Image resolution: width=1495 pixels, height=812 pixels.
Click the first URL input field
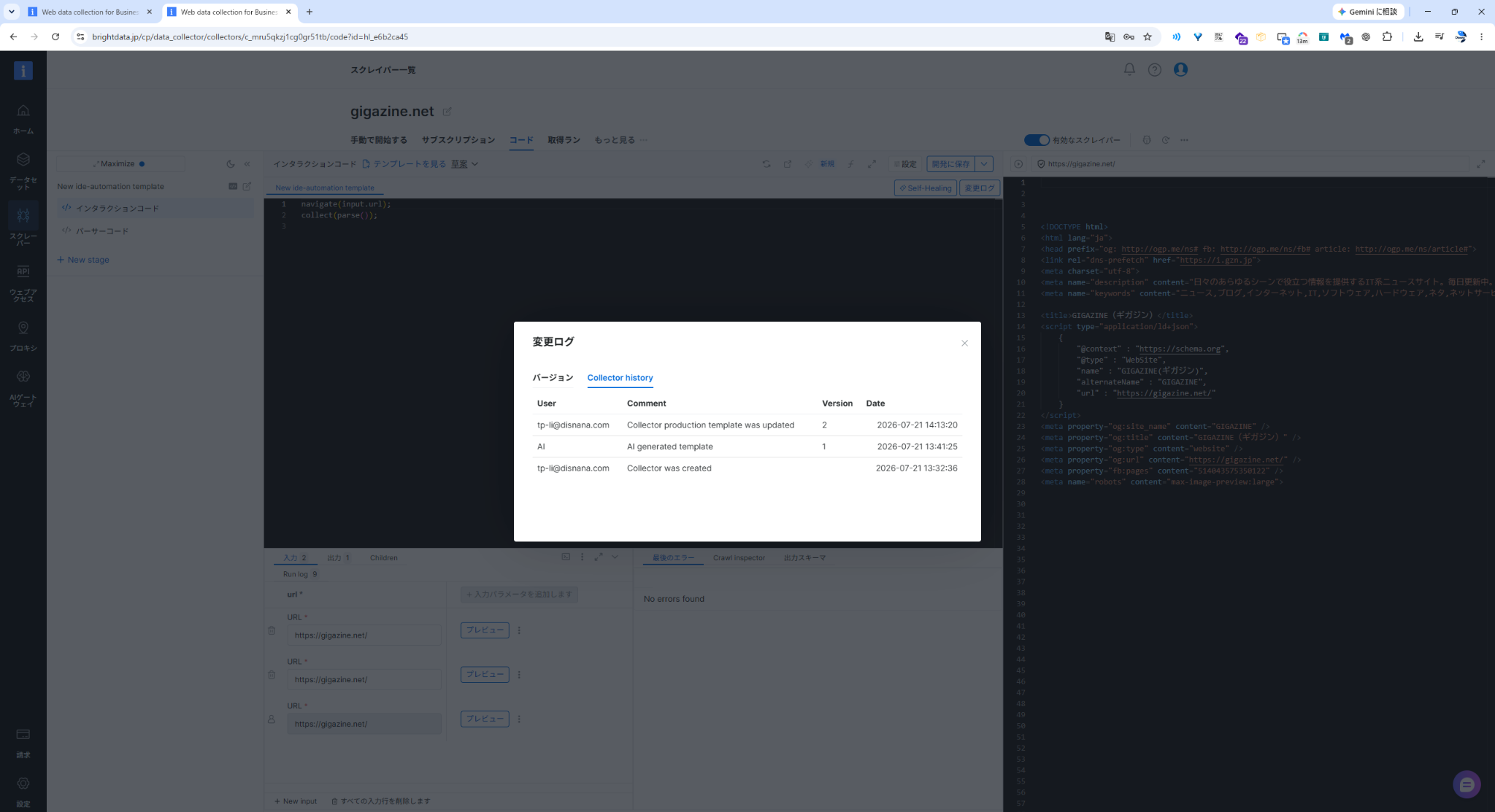(x=364, y=635)
